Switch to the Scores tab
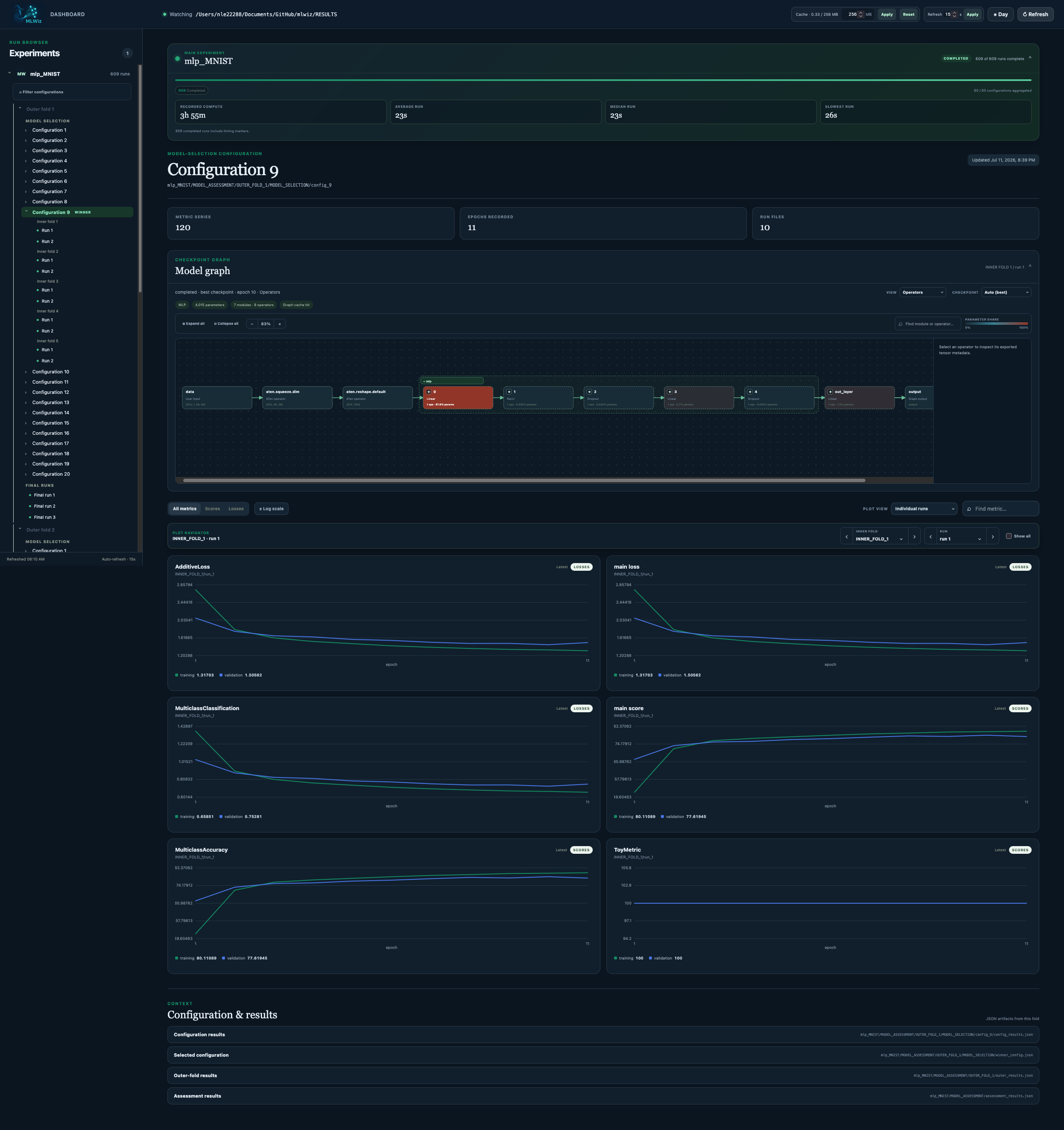Screen dimensions: 1064x1130 point(213,509)
